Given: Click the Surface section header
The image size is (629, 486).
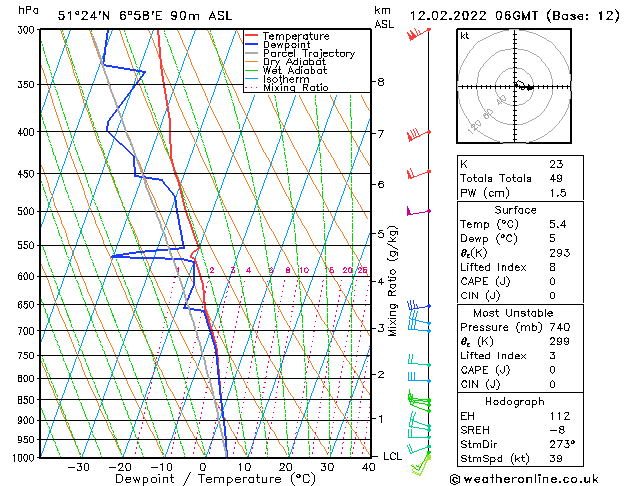Looking at the screenshot, I should click(515, 210).
